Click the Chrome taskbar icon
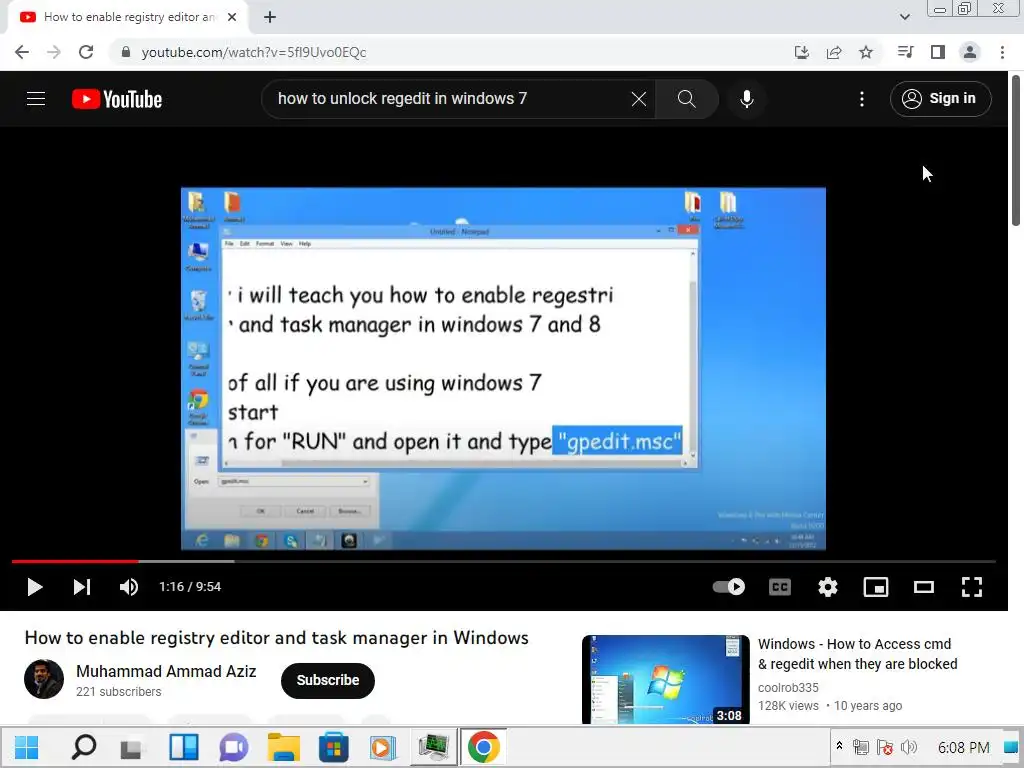The height and width of the screenshot is (768, 1024). [483, 747]
